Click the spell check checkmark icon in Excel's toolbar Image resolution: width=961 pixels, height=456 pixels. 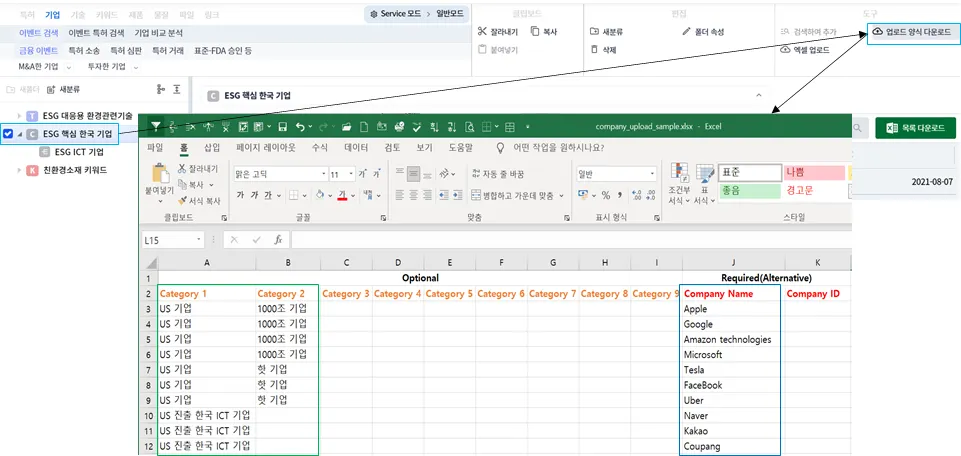[417, 127]
